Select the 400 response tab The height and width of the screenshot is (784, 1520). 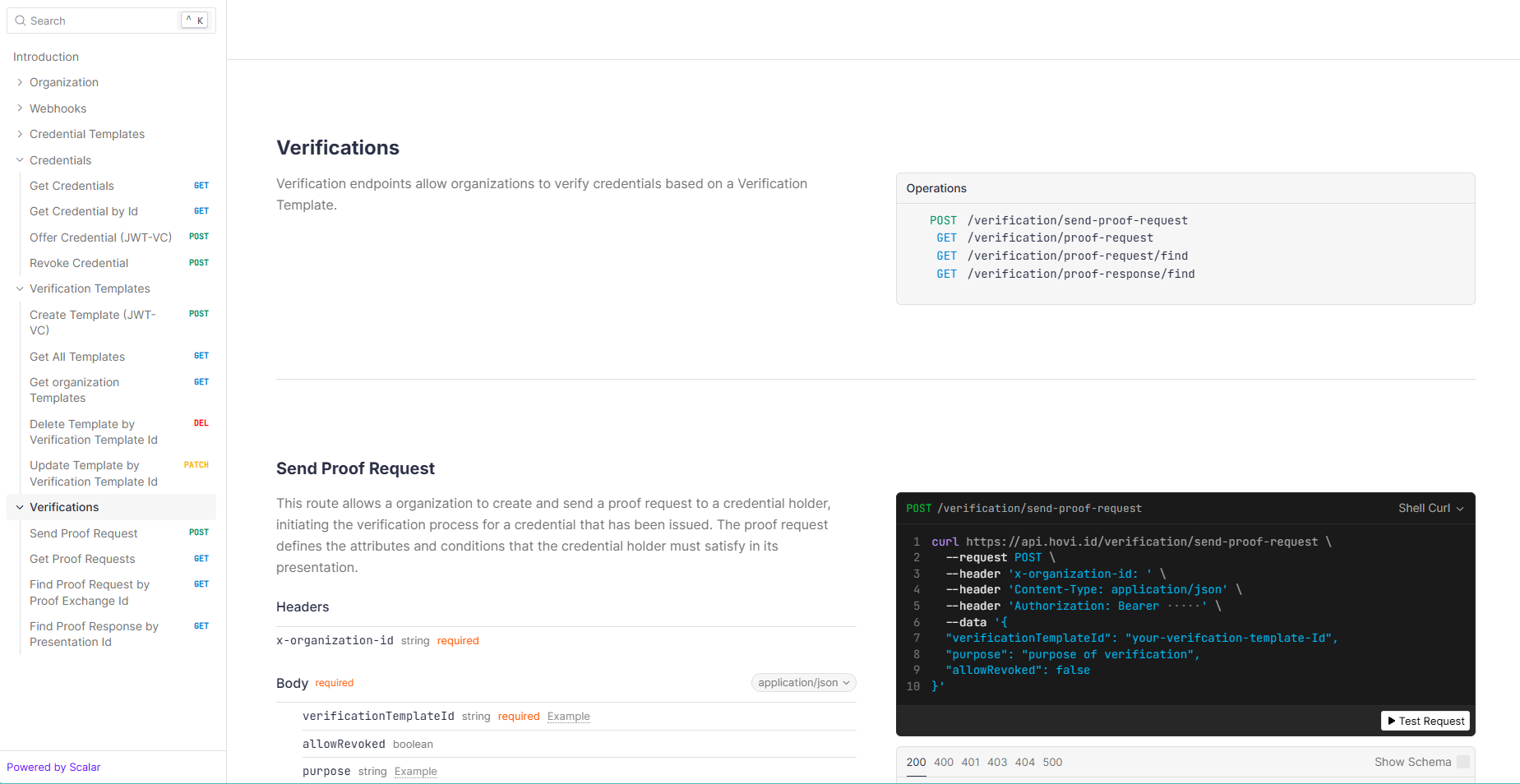point(943,762)
